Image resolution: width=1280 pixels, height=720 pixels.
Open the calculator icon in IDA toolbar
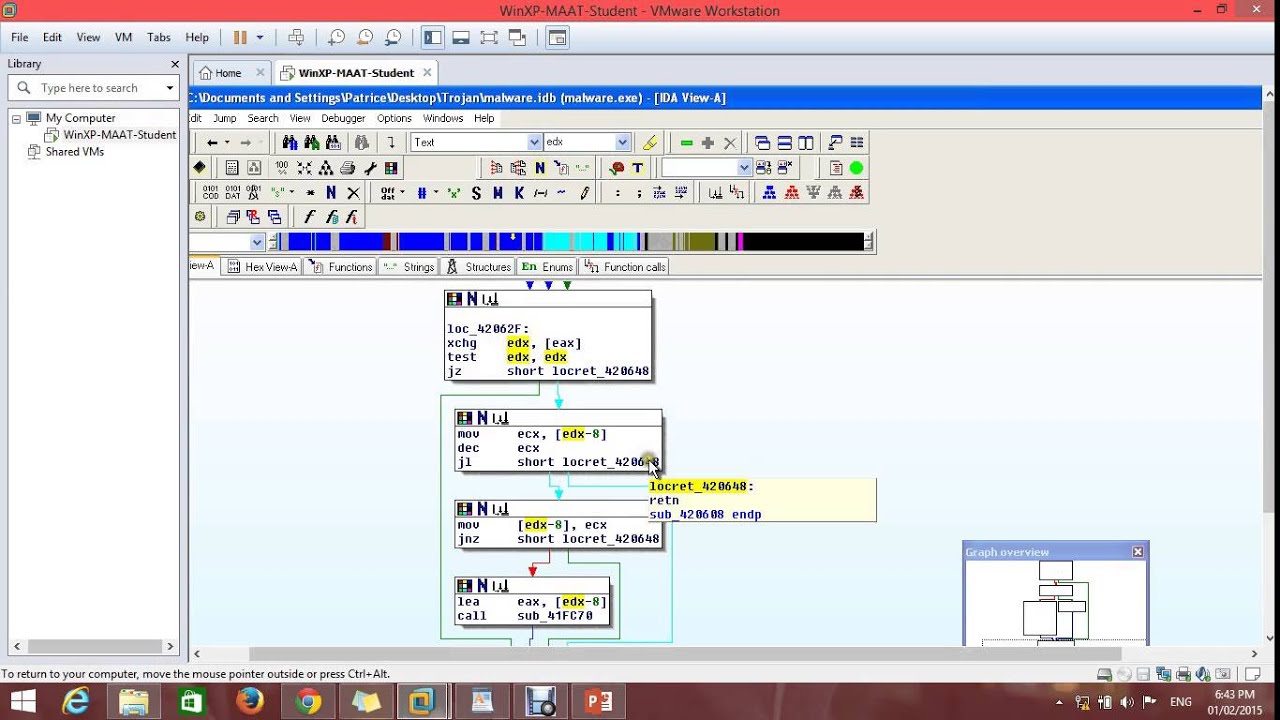pos(232,168)
